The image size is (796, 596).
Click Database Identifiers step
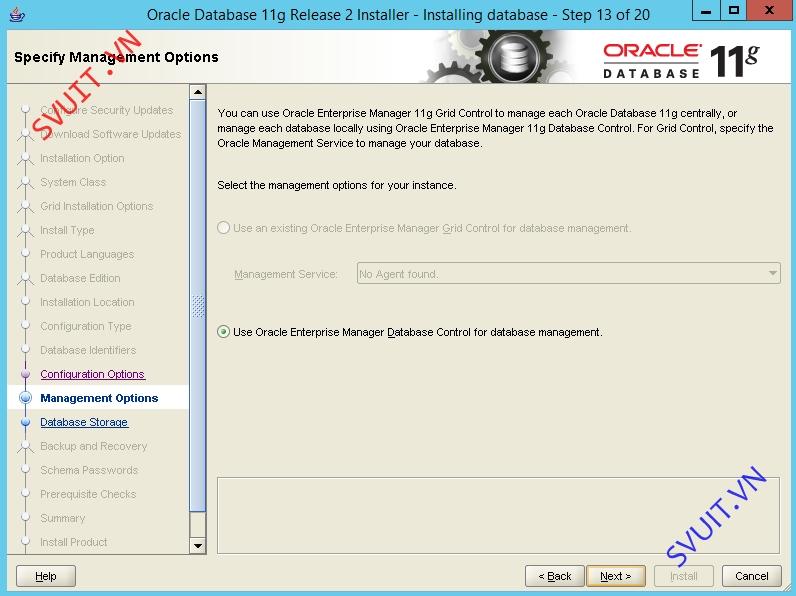88,350
